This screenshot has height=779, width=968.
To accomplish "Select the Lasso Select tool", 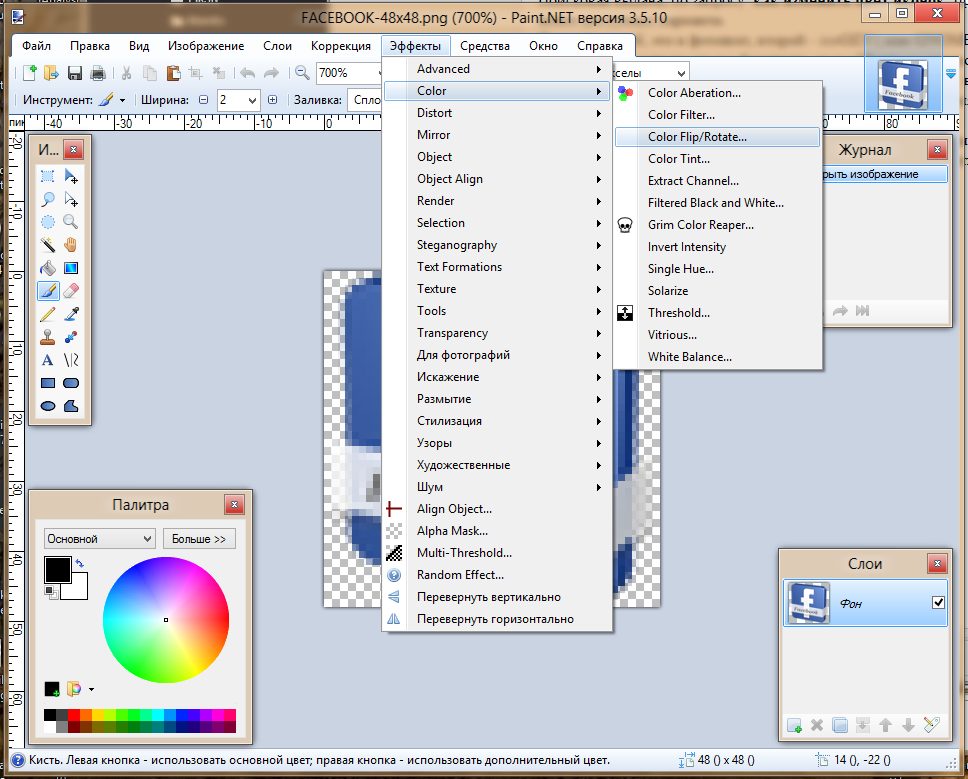I will click(48, 199).
